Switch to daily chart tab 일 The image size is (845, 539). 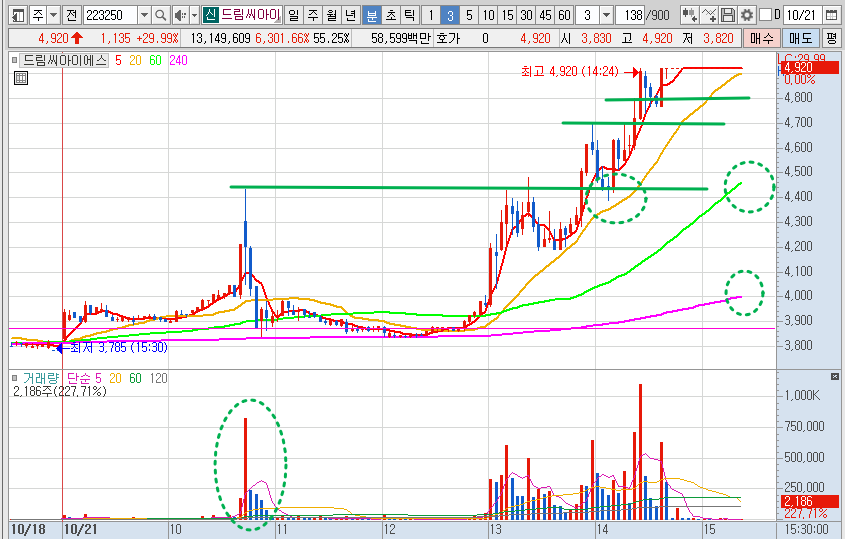click(x=293, y=15)
